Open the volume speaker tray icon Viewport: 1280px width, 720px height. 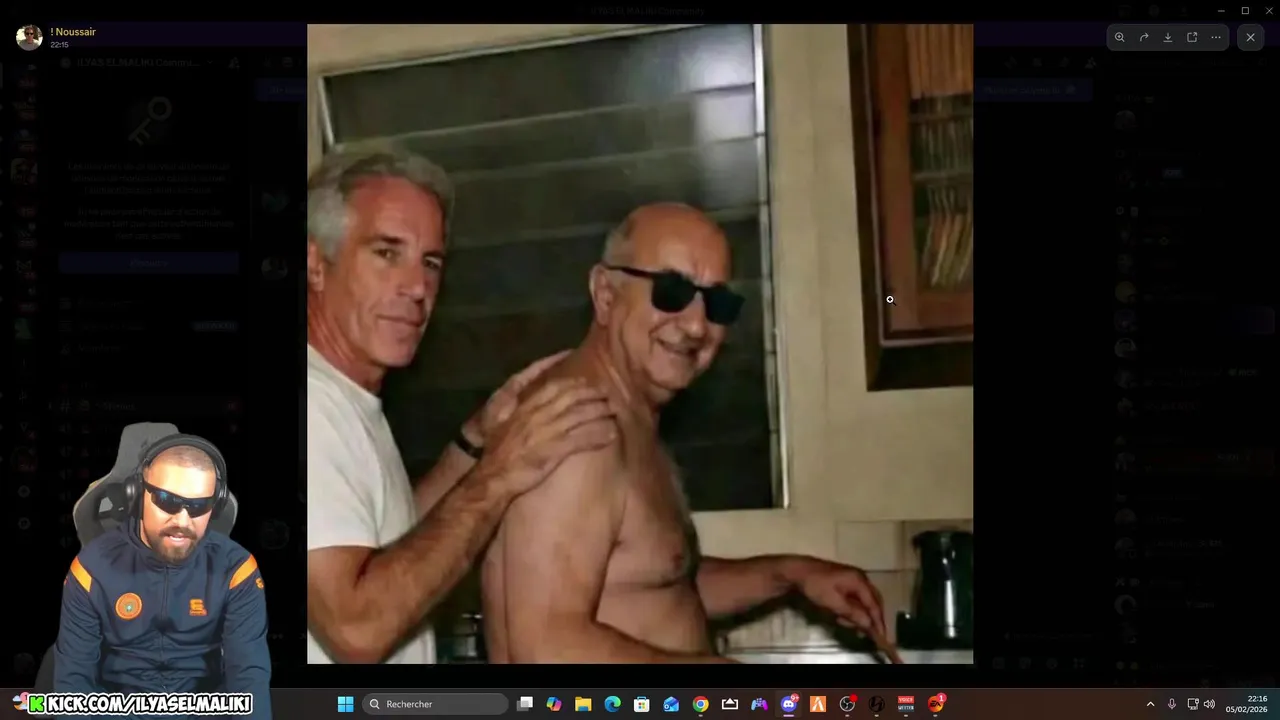click(1209, 704)
